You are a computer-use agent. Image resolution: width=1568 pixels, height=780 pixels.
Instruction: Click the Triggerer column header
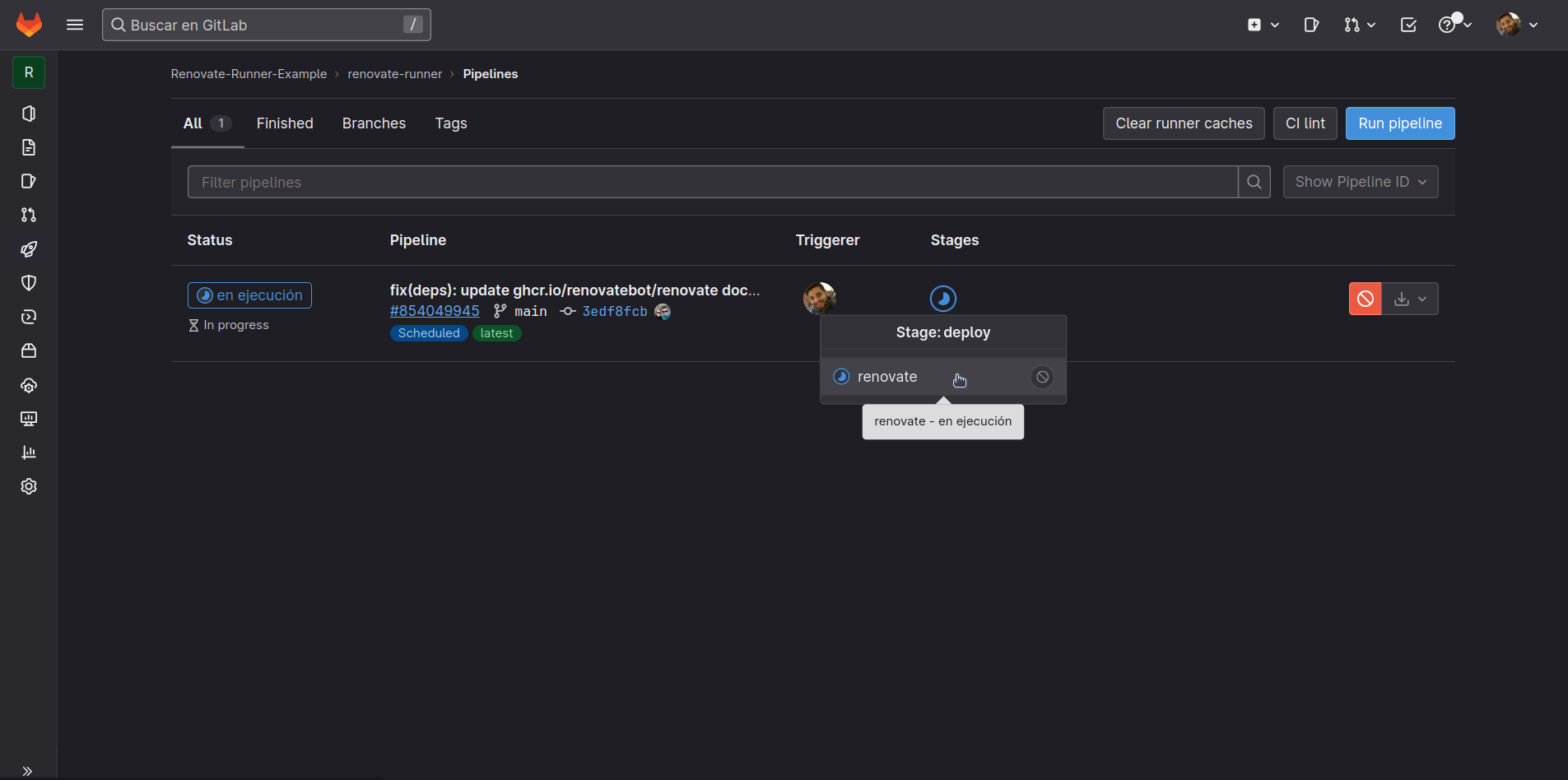827,240
